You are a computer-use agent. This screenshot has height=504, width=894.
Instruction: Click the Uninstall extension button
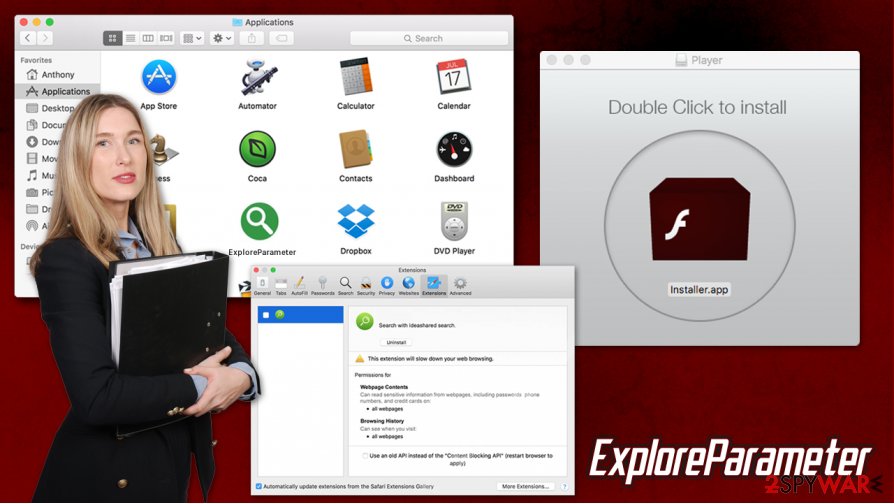point(396,343)
